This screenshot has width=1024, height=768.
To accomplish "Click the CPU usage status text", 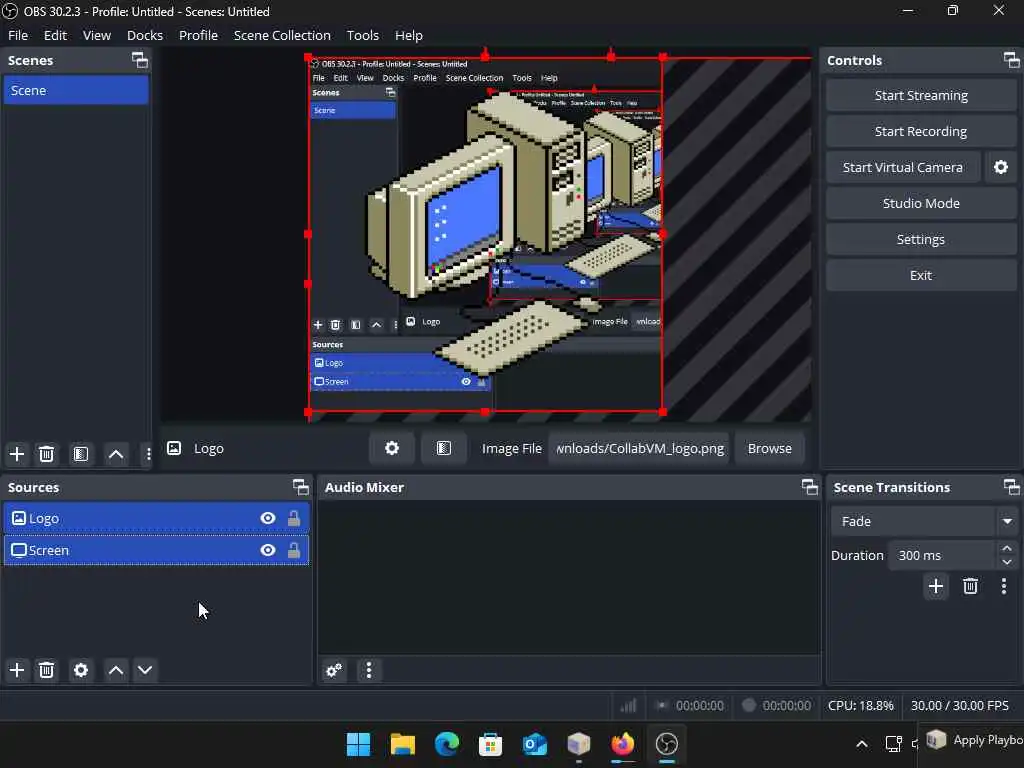I will coord(861,705).
